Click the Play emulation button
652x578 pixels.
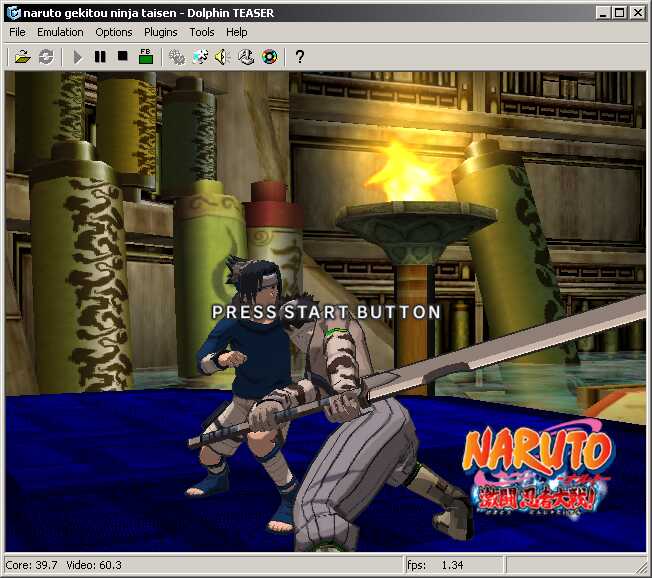click(77, 57)
